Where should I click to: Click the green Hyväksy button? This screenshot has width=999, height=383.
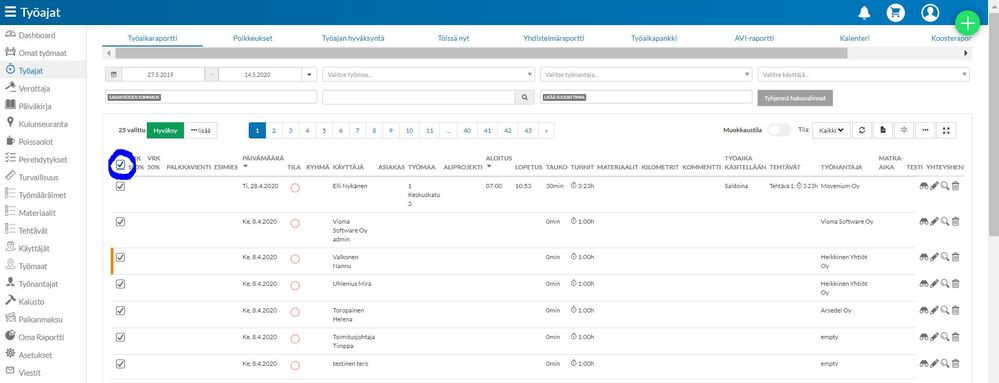(x=165, y=130)
